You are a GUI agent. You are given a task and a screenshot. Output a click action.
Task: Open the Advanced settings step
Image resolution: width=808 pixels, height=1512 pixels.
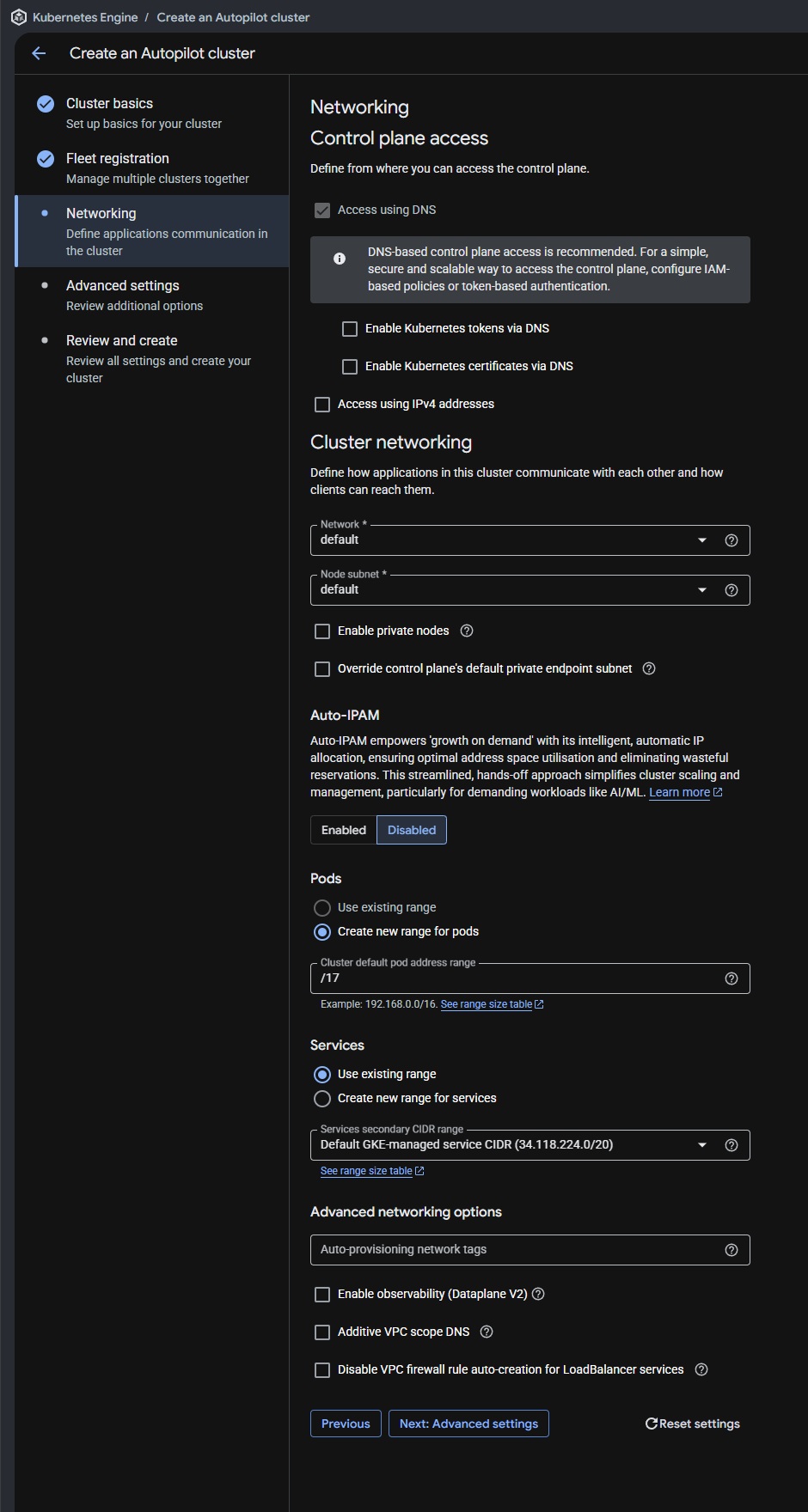151,295
